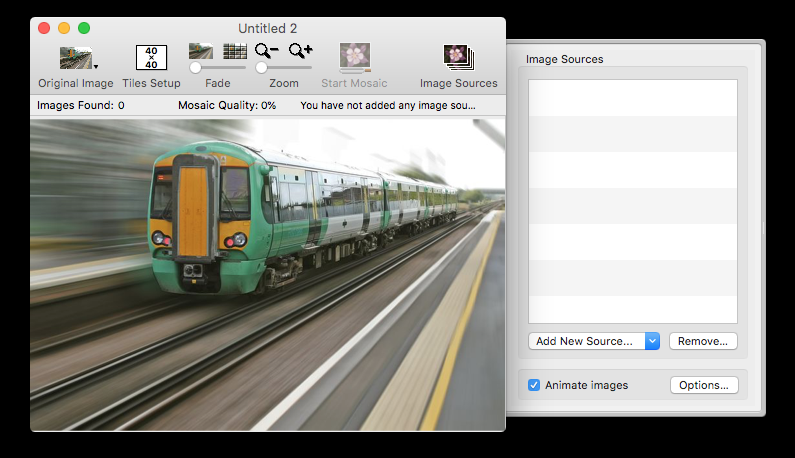Click the Remove… button
795x458 pixels.
pos(703,341)
